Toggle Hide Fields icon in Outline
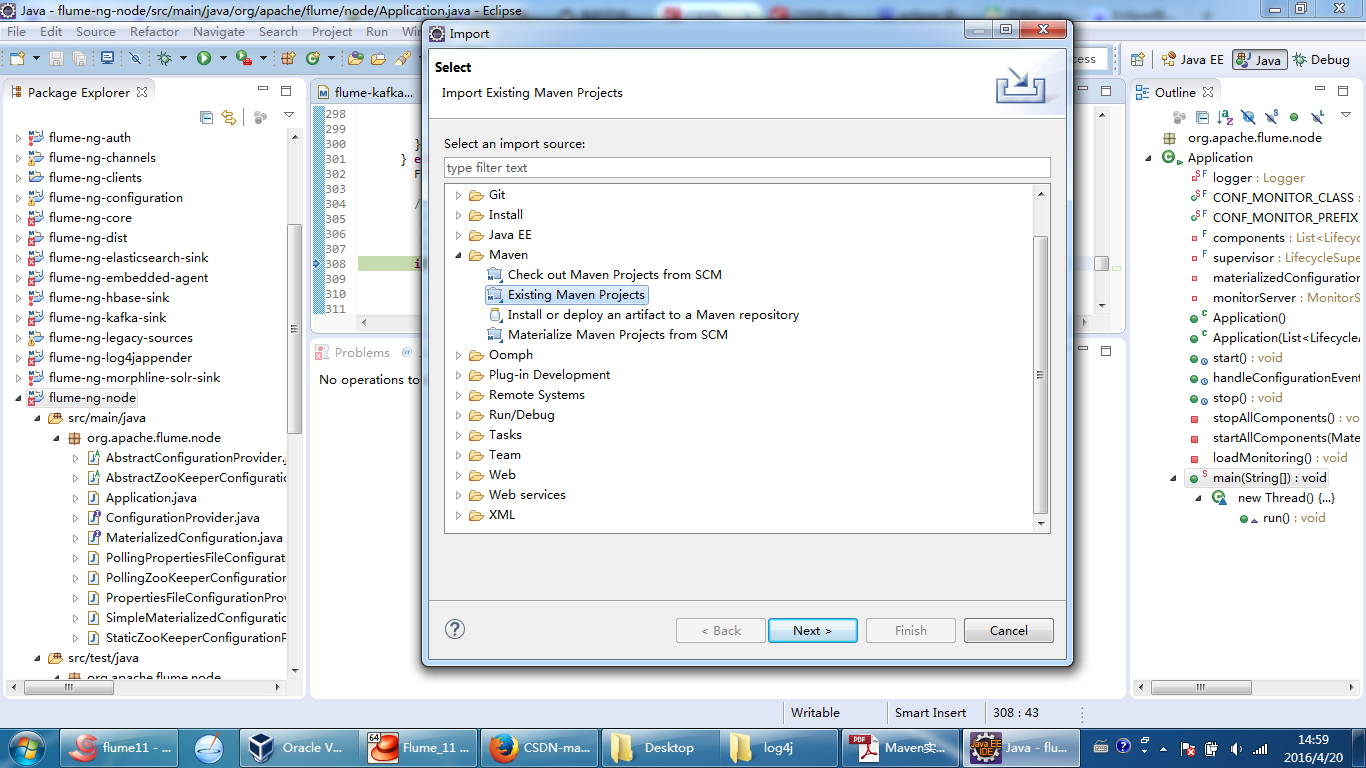 point(1248,117)
